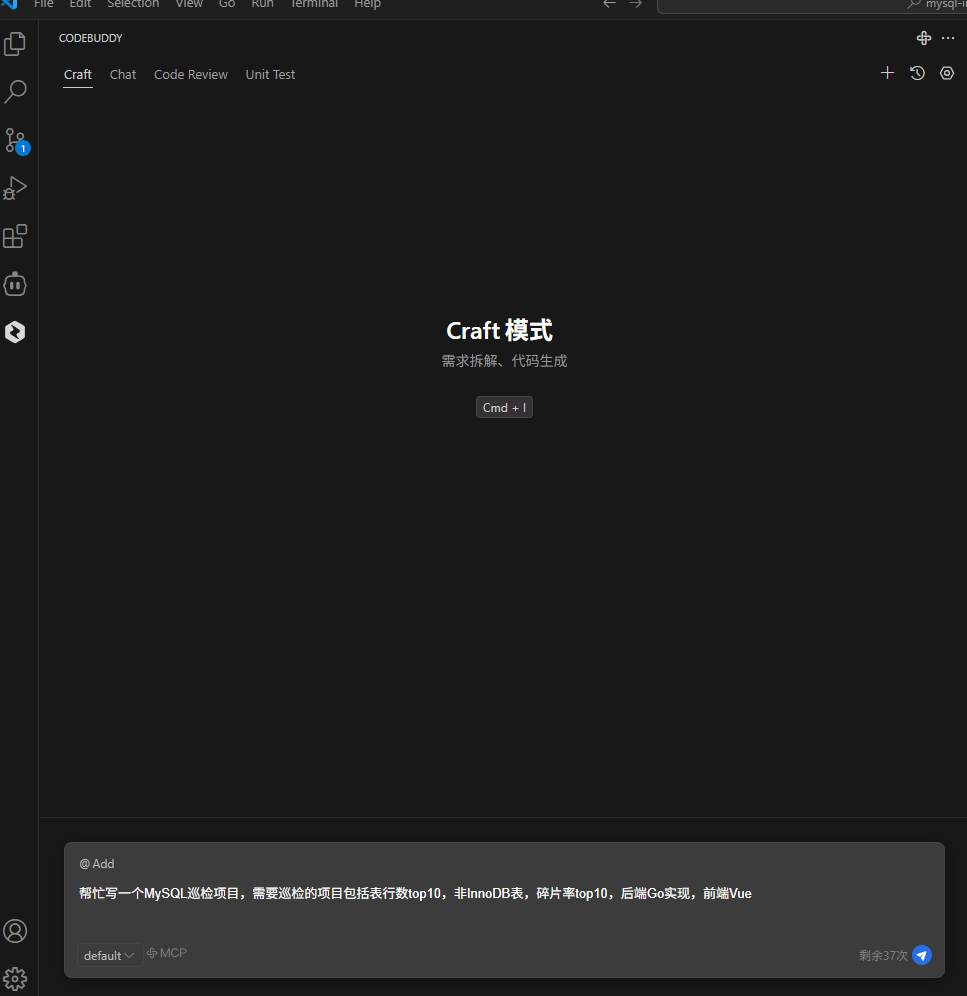The image size is (967, 996).
Task: Click the MCP icon in CodeBuddy header
Action: 924,38
